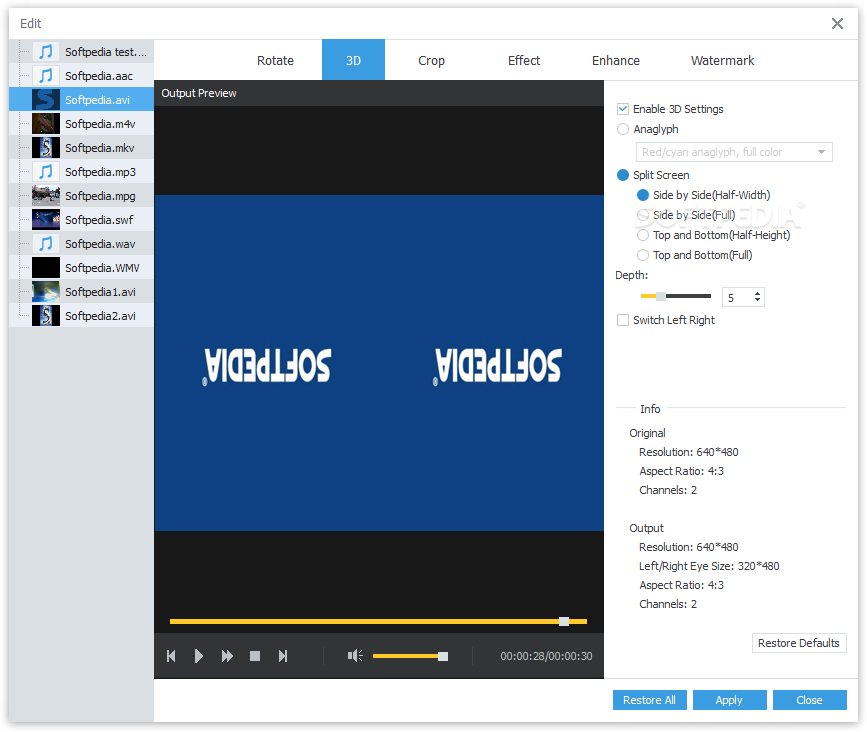
Task: Select the Anaglyph radio option
Action: [623, 129]
